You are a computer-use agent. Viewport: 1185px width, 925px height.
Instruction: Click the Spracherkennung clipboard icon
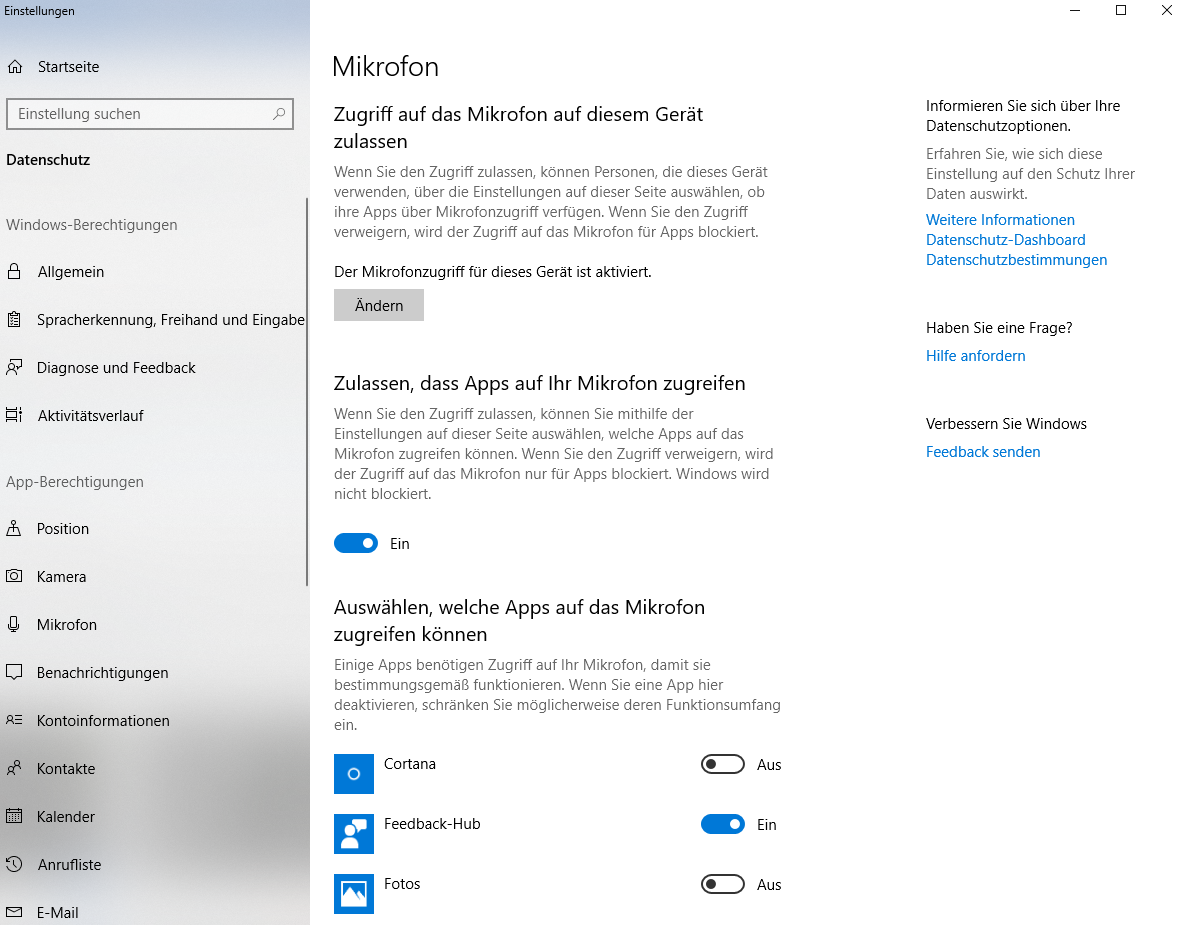14,320
